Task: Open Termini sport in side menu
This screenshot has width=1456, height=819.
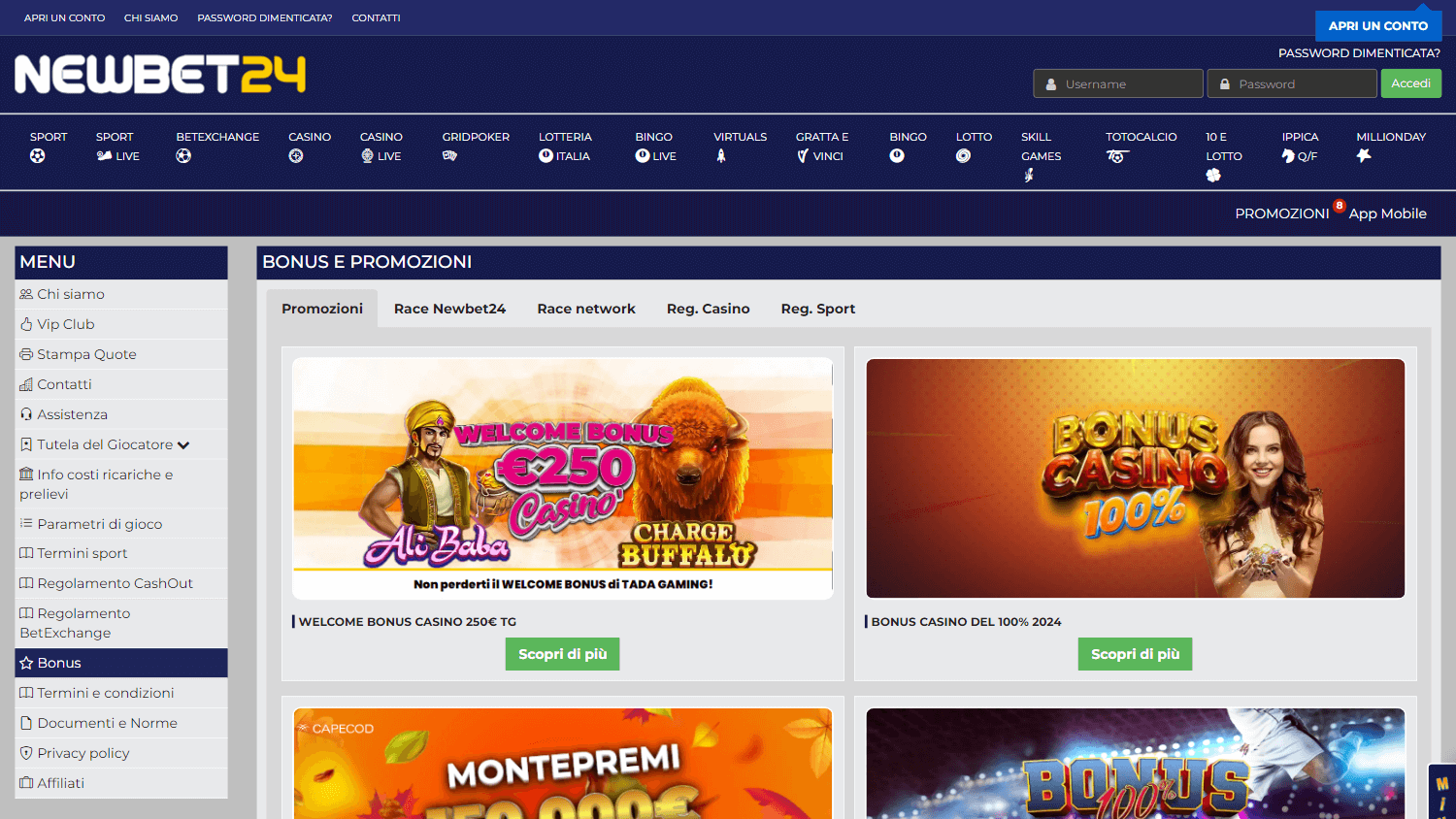Action: (121, 553)
